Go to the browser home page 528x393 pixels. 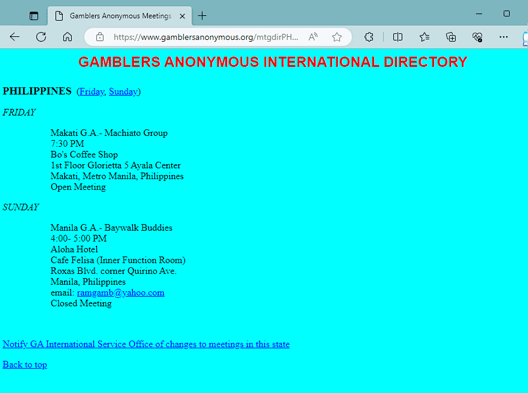pos(67,37)
